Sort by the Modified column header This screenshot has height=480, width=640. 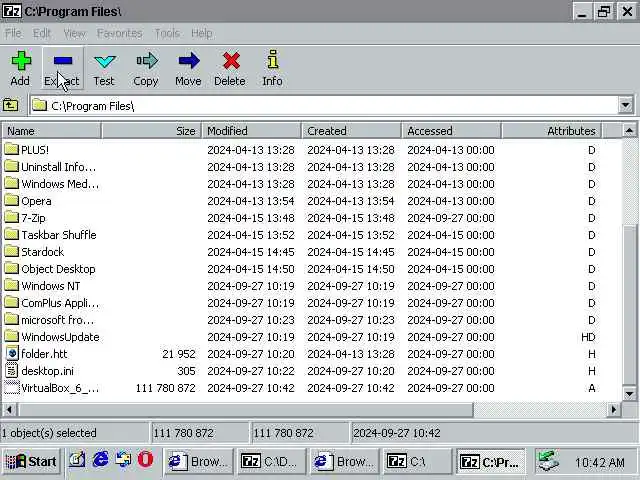[x=251, y=131]
